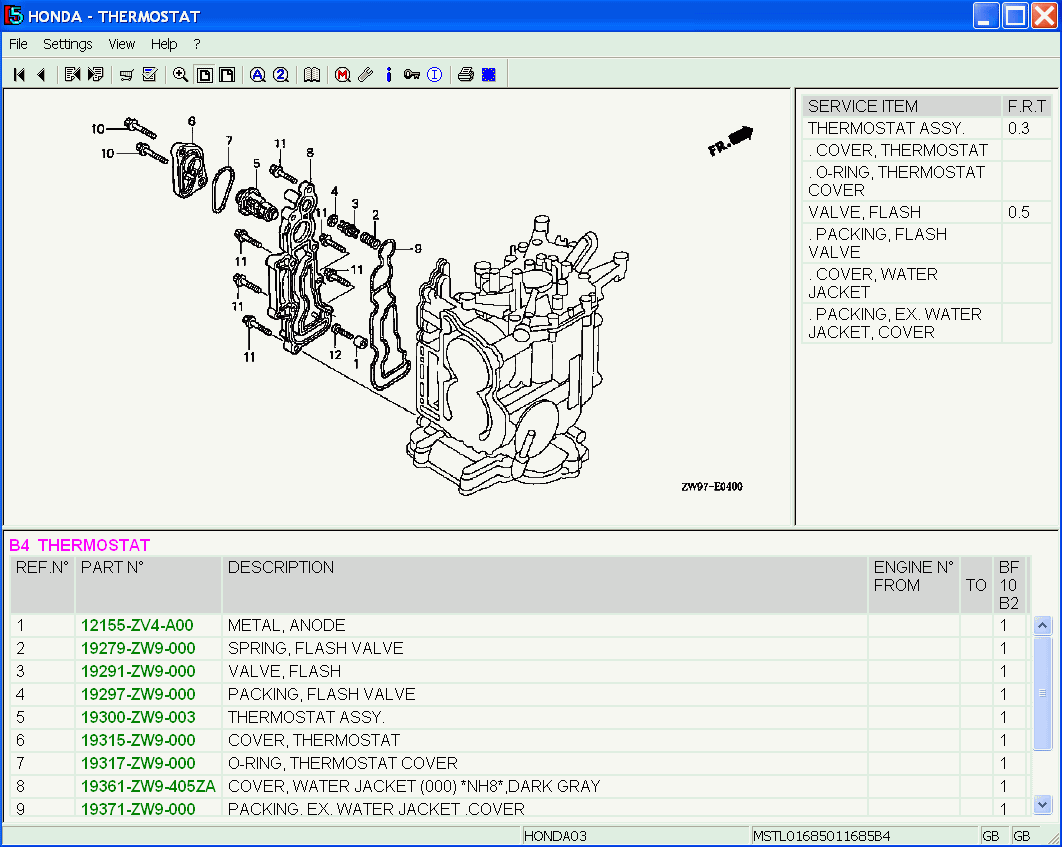This screenshot has height=847, width=1062.
Task: Click part number 19315-ZW9-000
Action: 138,740
